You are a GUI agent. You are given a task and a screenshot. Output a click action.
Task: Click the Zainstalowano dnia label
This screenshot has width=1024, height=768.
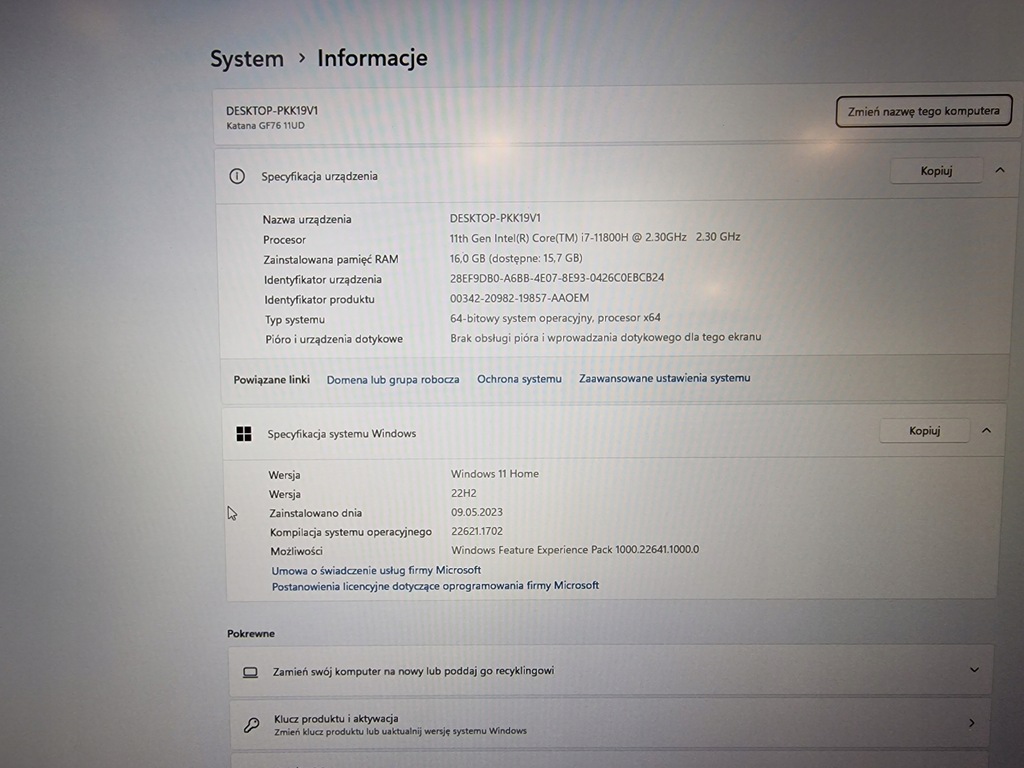pos(315,513)
